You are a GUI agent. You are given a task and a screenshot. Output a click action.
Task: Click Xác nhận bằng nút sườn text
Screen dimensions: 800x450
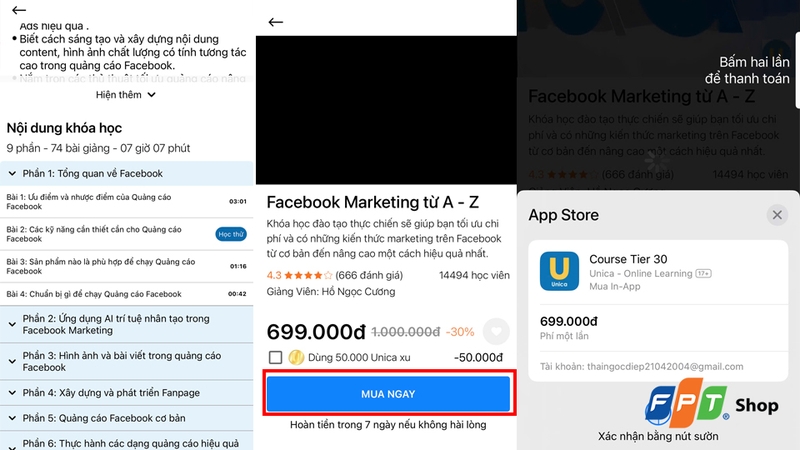(658, 437)
